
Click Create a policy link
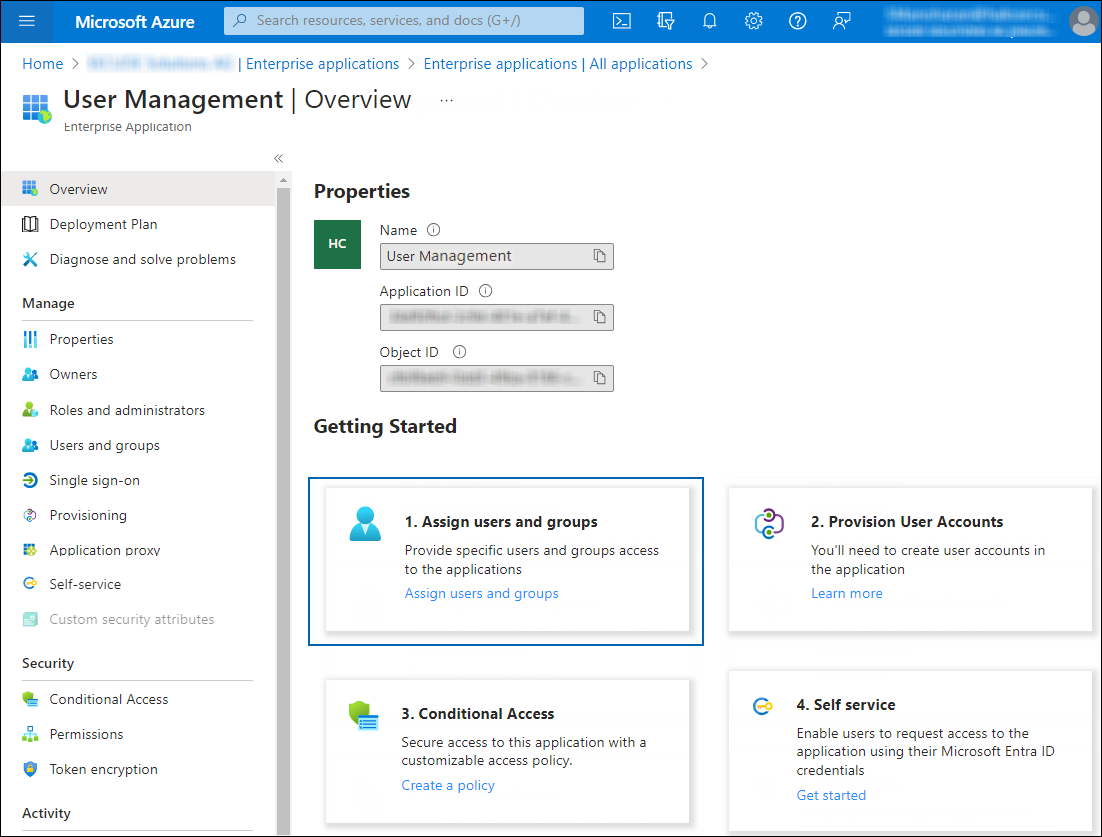pyautogui.click(x=447, y=785)
